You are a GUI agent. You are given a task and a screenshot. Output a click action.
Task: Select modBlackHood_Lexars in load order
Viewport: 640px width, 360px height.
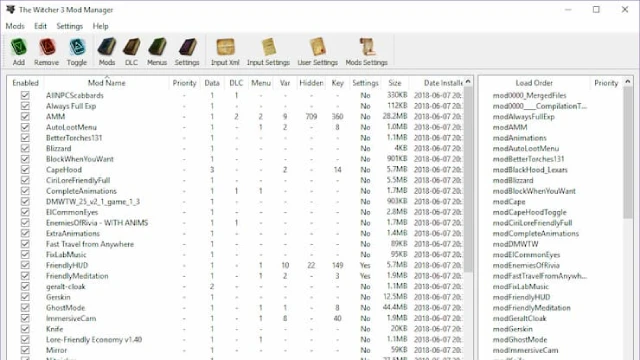pyautogui.click(x=530, y=169)
